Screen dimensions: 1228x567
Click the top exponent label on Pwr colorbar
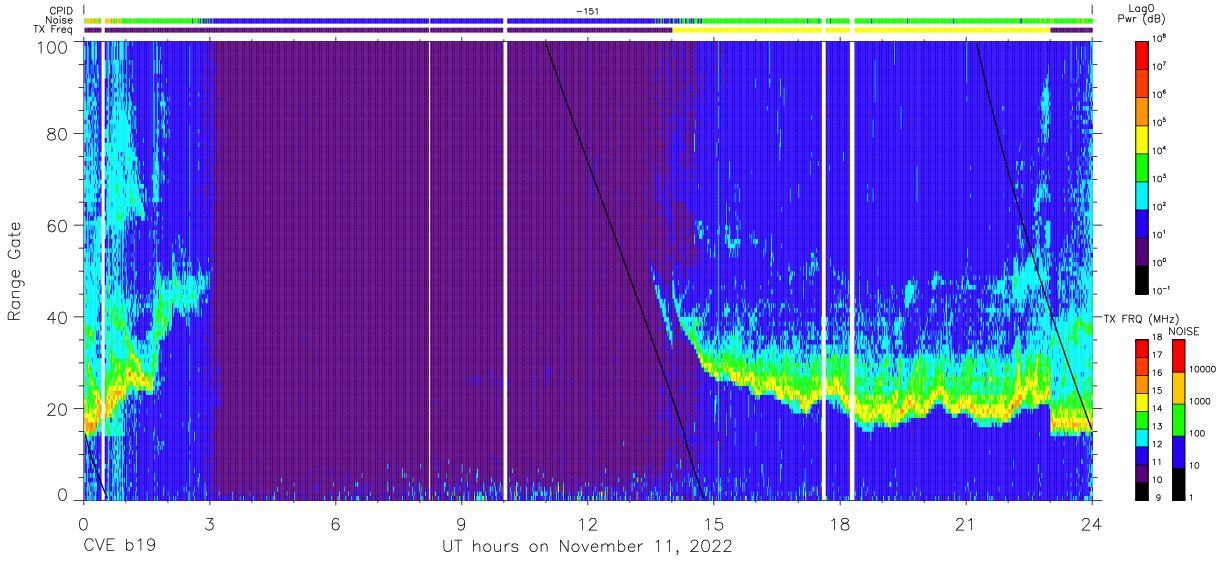[1161, 38]
